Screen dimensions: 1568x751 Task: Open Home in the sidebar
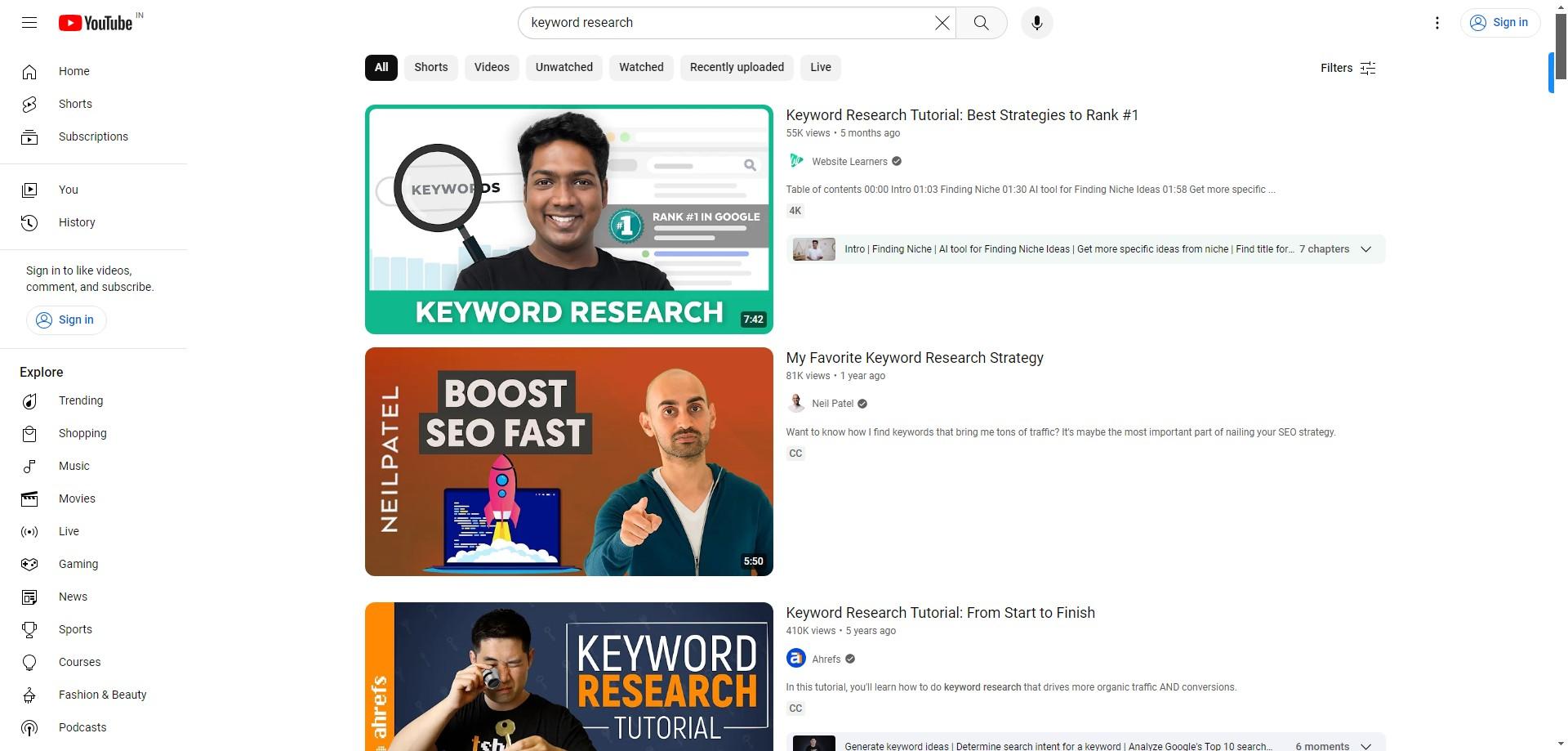(94, 71)
